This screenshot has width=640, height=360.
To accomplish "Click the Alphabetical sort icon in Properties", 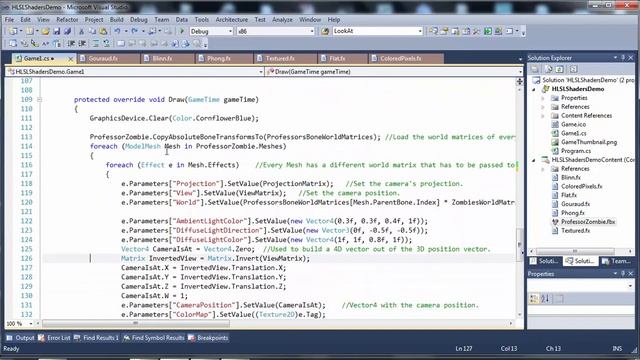I will tap(545, 299).
